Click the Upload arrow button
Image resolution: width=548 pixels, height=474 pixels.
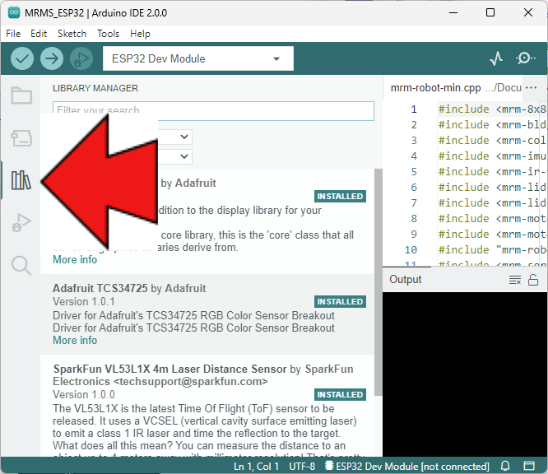click(x=52, y=58)
